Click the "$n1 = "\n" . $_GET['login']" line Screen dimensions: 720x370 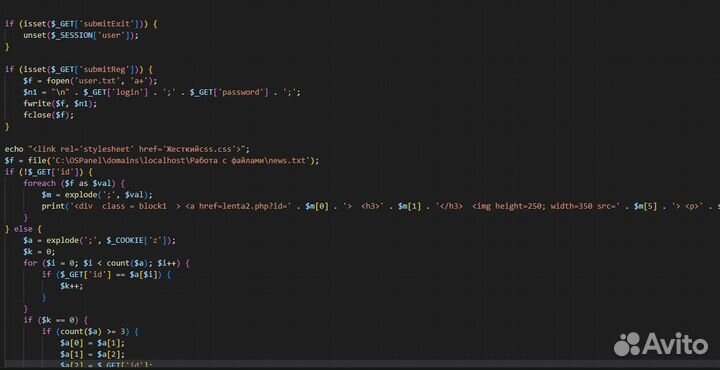(x=162, y=92)
